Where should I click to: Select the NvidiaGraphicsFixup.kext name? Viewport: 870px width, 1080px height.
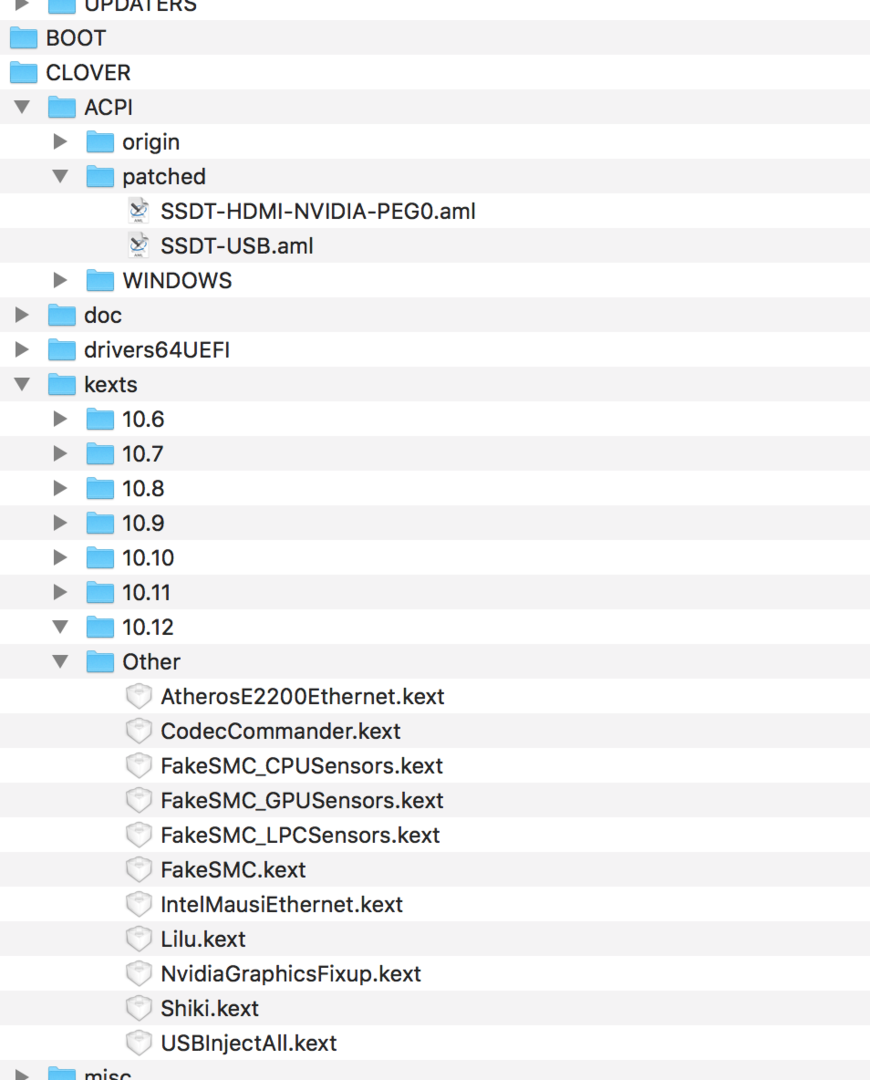click(291, 974)
